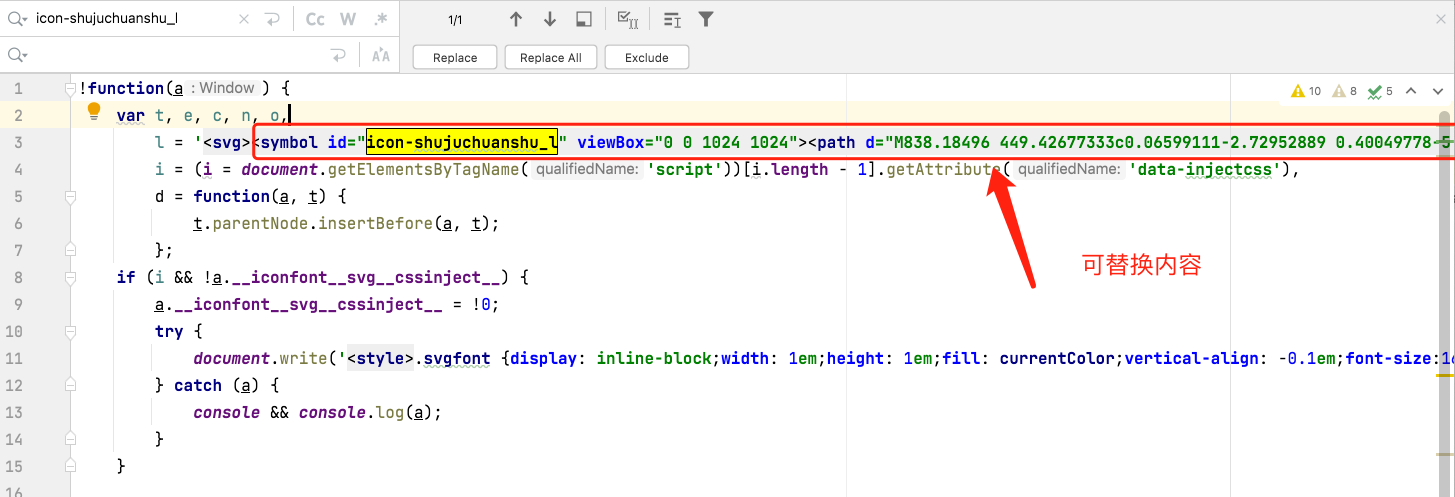Toggle Match Case (Cc) option

coord(315,19)
